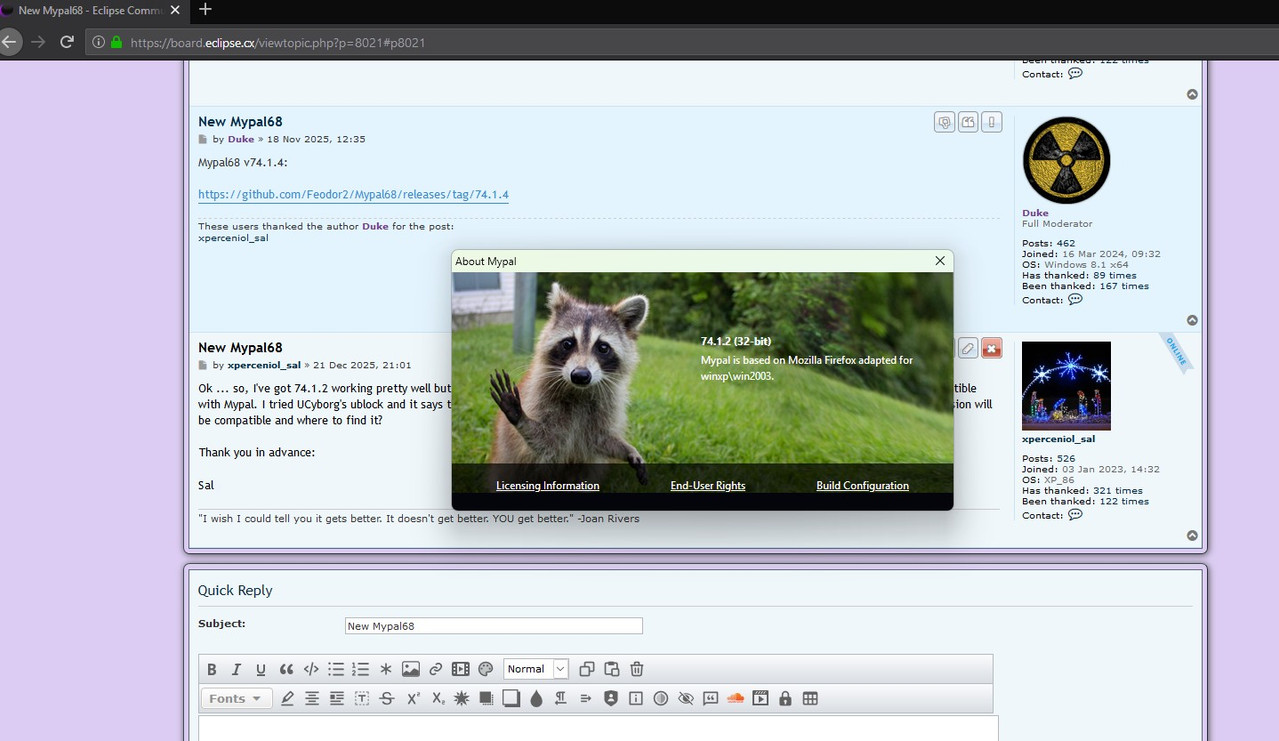Screen dimensions: 1279x741
Task: Insert an unordered bullet list
Action: pyautogui.click(x=336, y=669)
